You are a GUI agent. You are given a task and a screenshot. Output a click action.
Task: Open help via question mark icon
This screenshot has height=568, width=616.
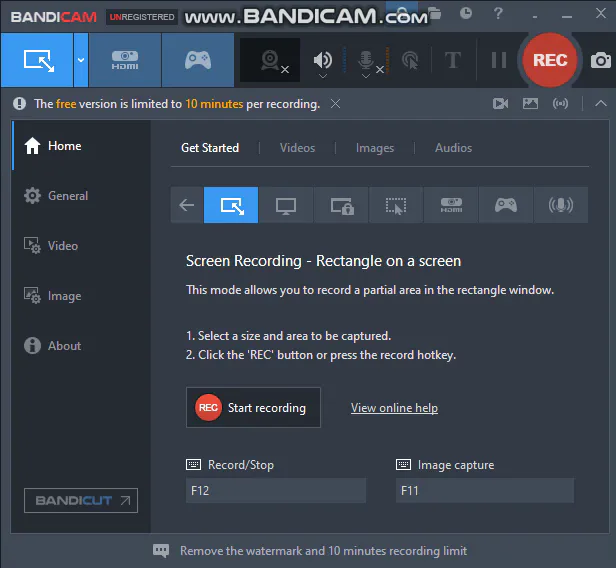click(x=498, y=13)
